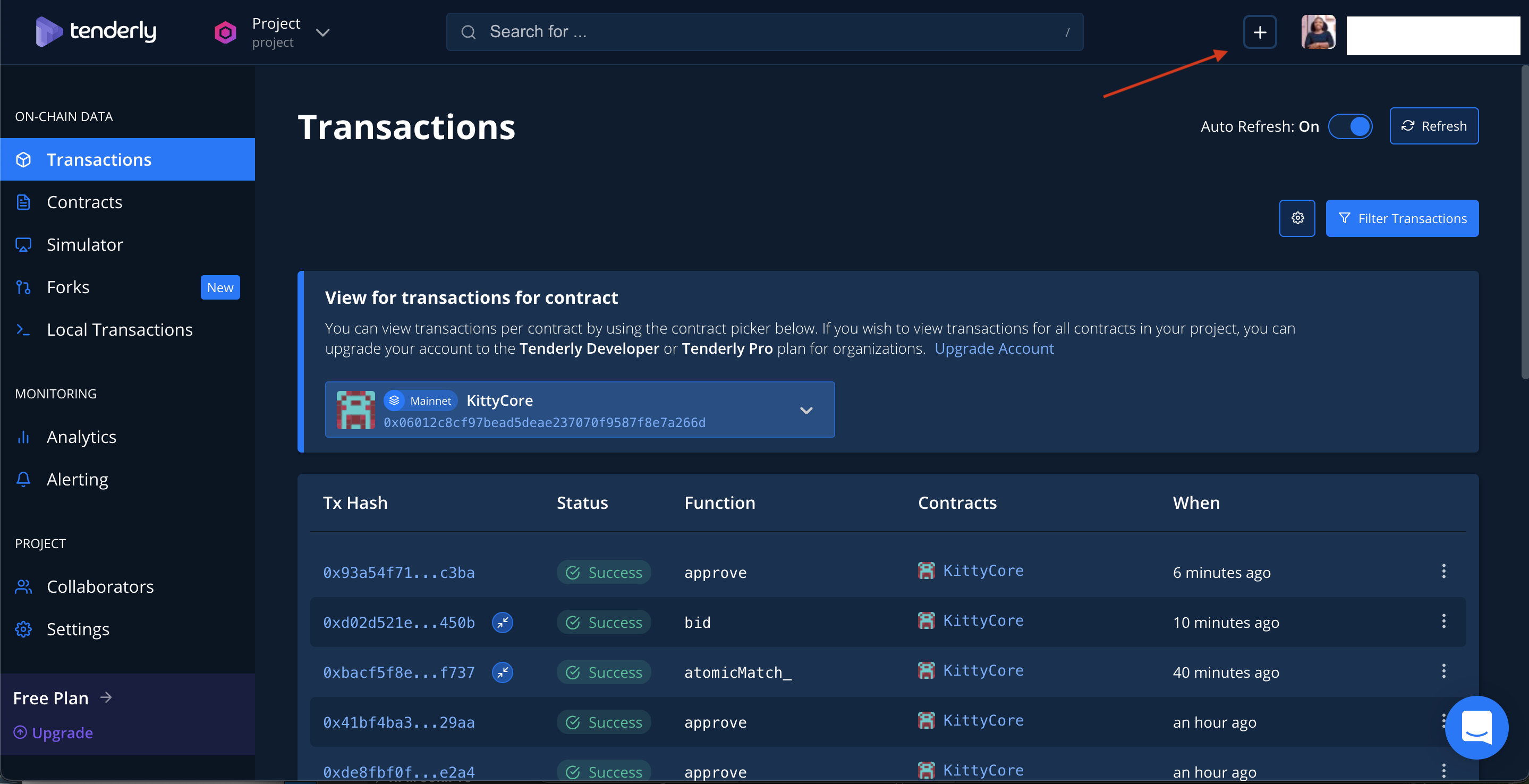The image size is (1529, 784).
Task: Click the pink hexagon project icon
Action: click(225, 32)
